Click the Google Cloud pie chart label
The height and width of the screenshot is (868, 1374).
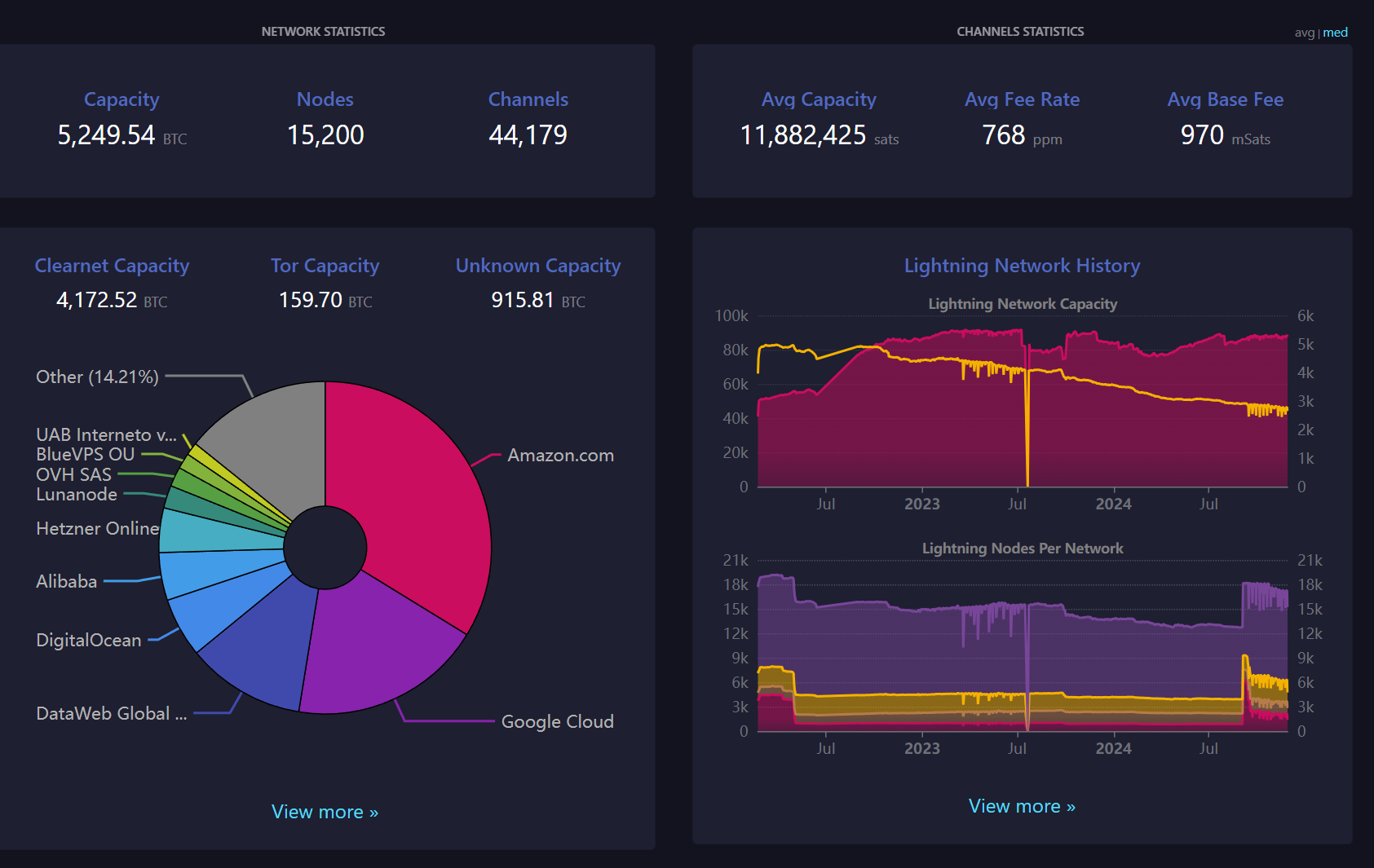click(557, 721)
